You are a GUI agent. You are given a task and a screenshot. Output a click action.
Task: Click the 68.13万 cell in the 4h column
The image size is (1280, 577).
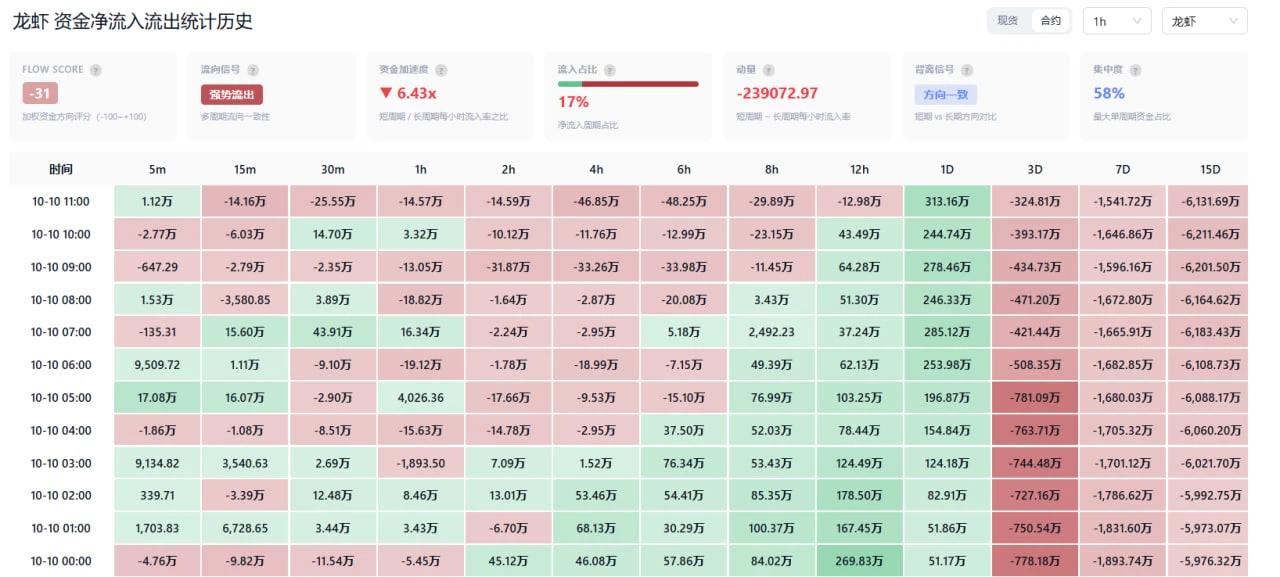tap(596, 528)
